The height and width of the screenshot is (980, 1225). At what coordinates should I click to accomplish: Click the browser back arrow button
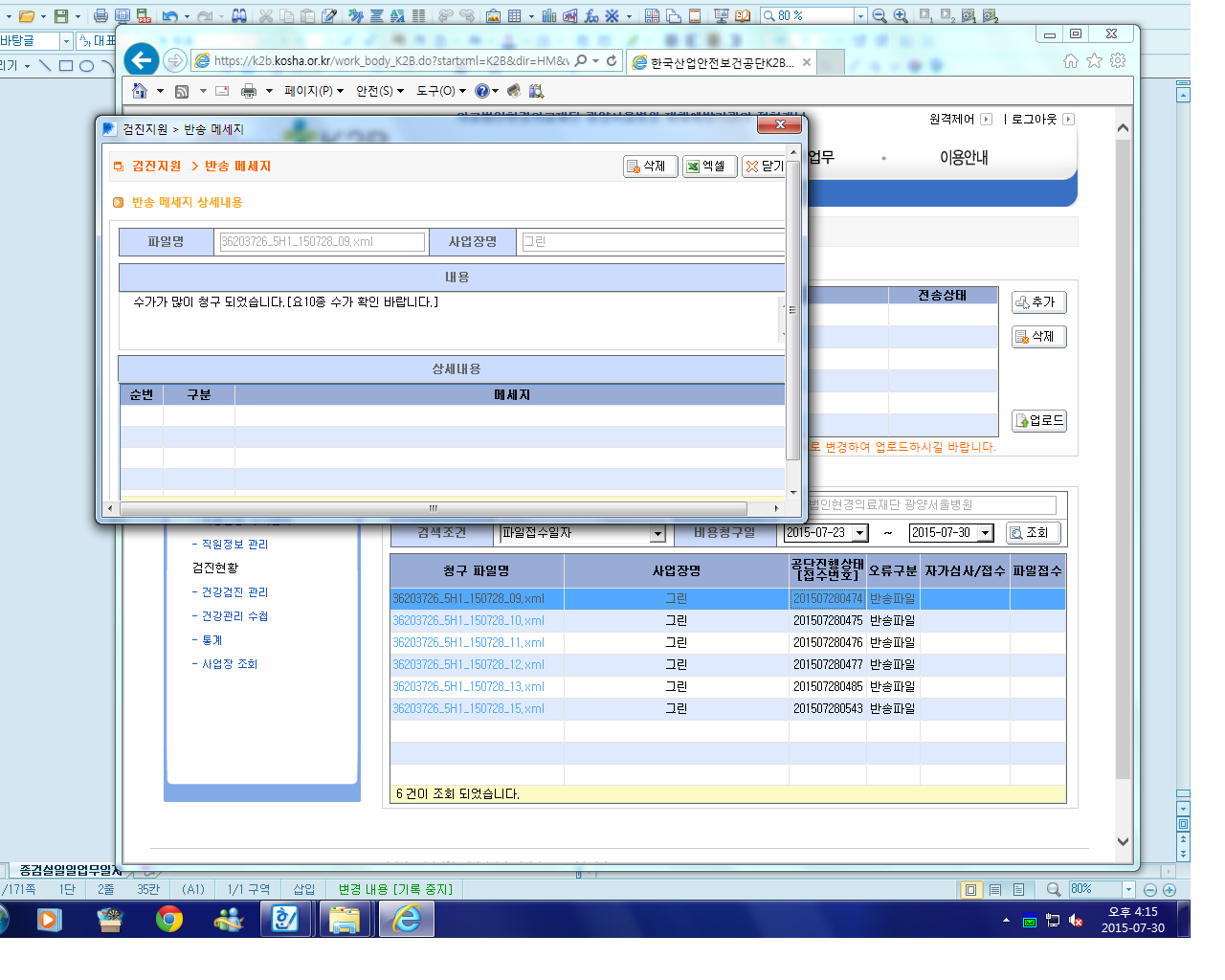(x=142, y=60)
